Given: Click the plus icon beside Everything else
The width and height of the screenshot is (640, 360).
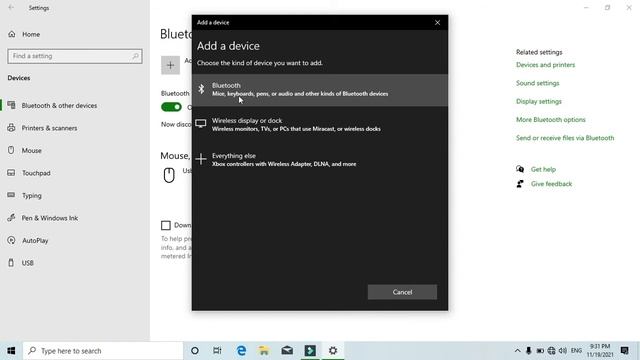Looking at the screenshot, I should click(x=201, y=159).
